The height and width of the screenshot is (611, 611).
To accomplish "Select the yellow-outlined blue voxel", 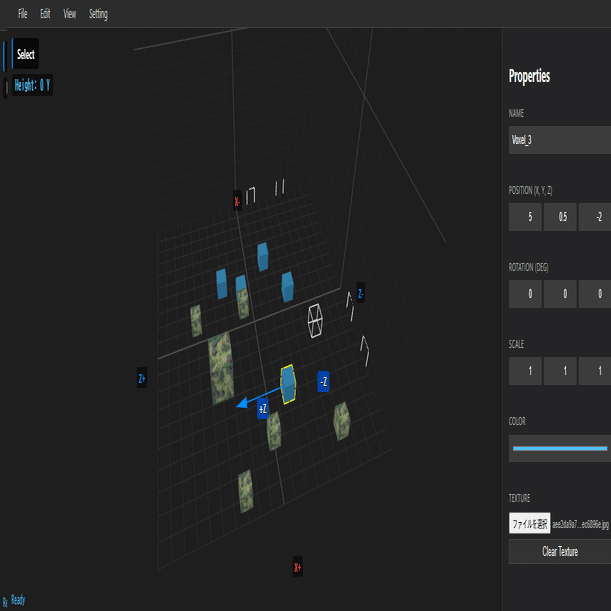I will coord(288,384).
